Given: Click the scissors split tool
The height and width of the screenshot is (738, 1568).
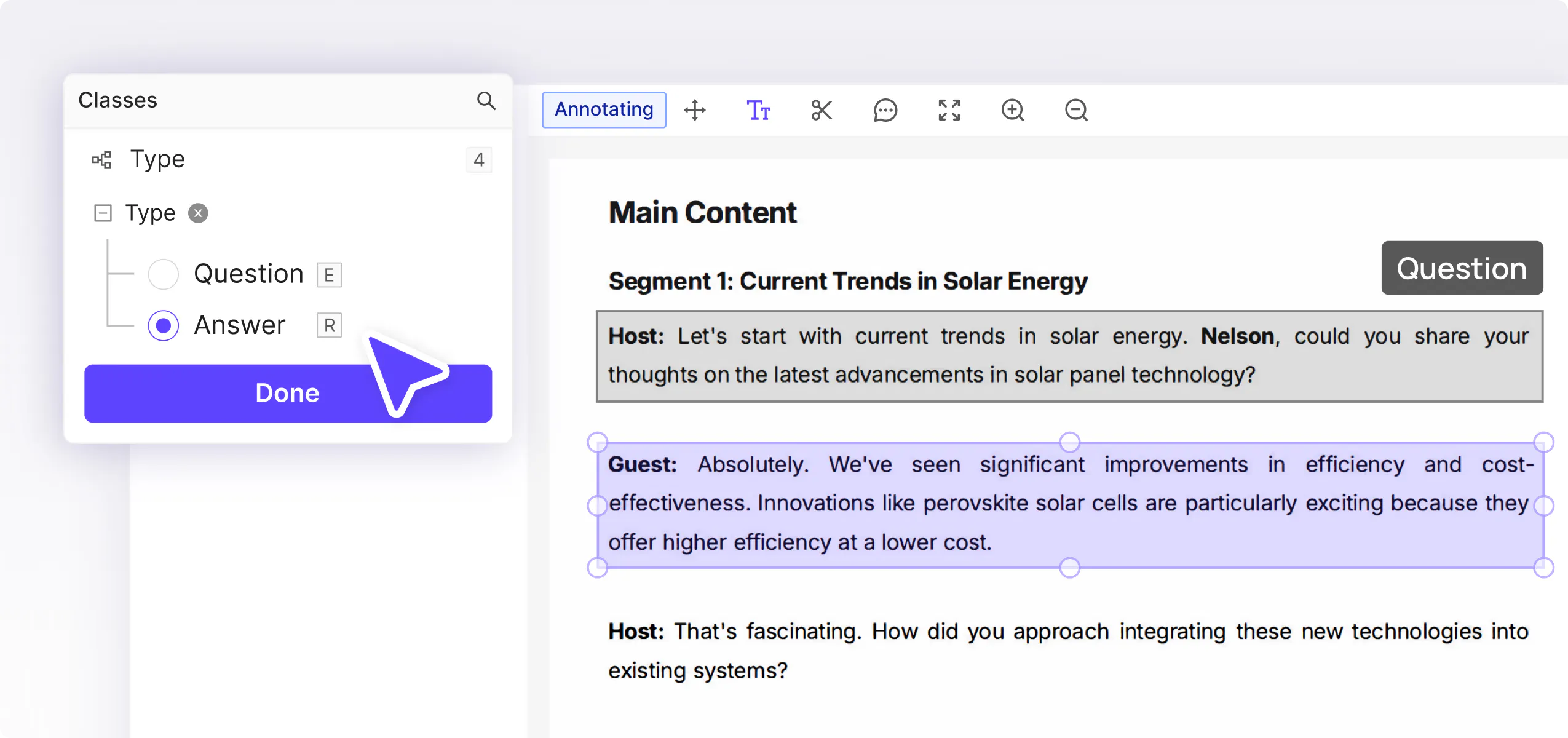Looking at the screenshot, I should 822,110.
